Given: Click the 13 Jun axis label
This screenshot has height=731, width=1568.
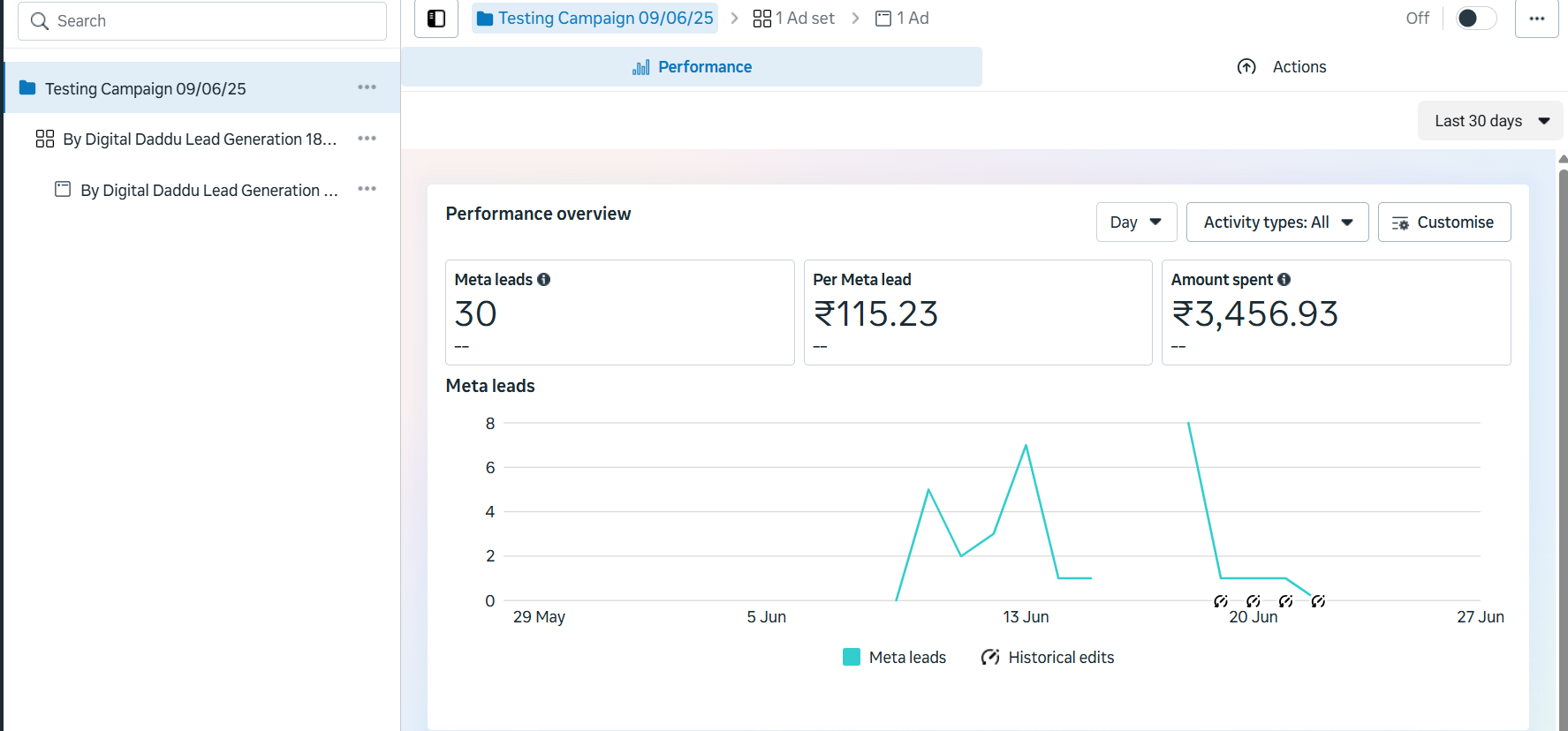Looking at the screenshot, I should 1026,617.
